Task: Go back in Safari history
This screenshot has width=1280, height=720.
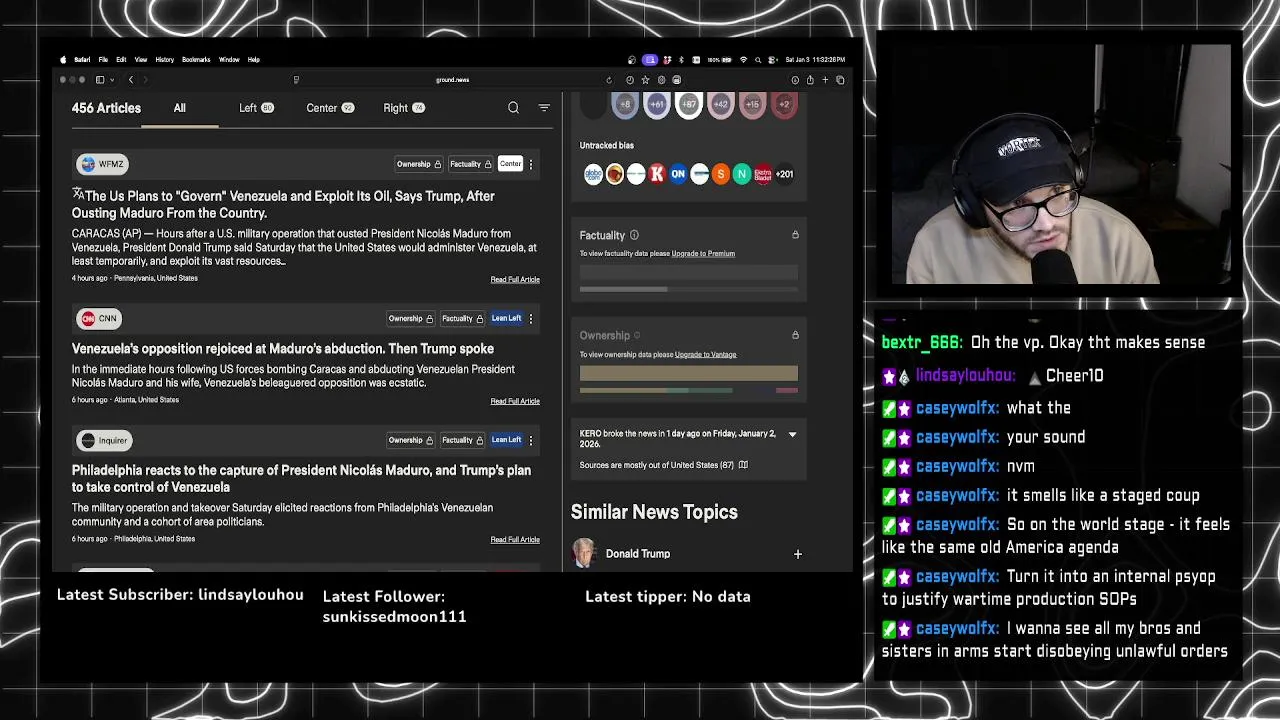Action: coord(130,80)
